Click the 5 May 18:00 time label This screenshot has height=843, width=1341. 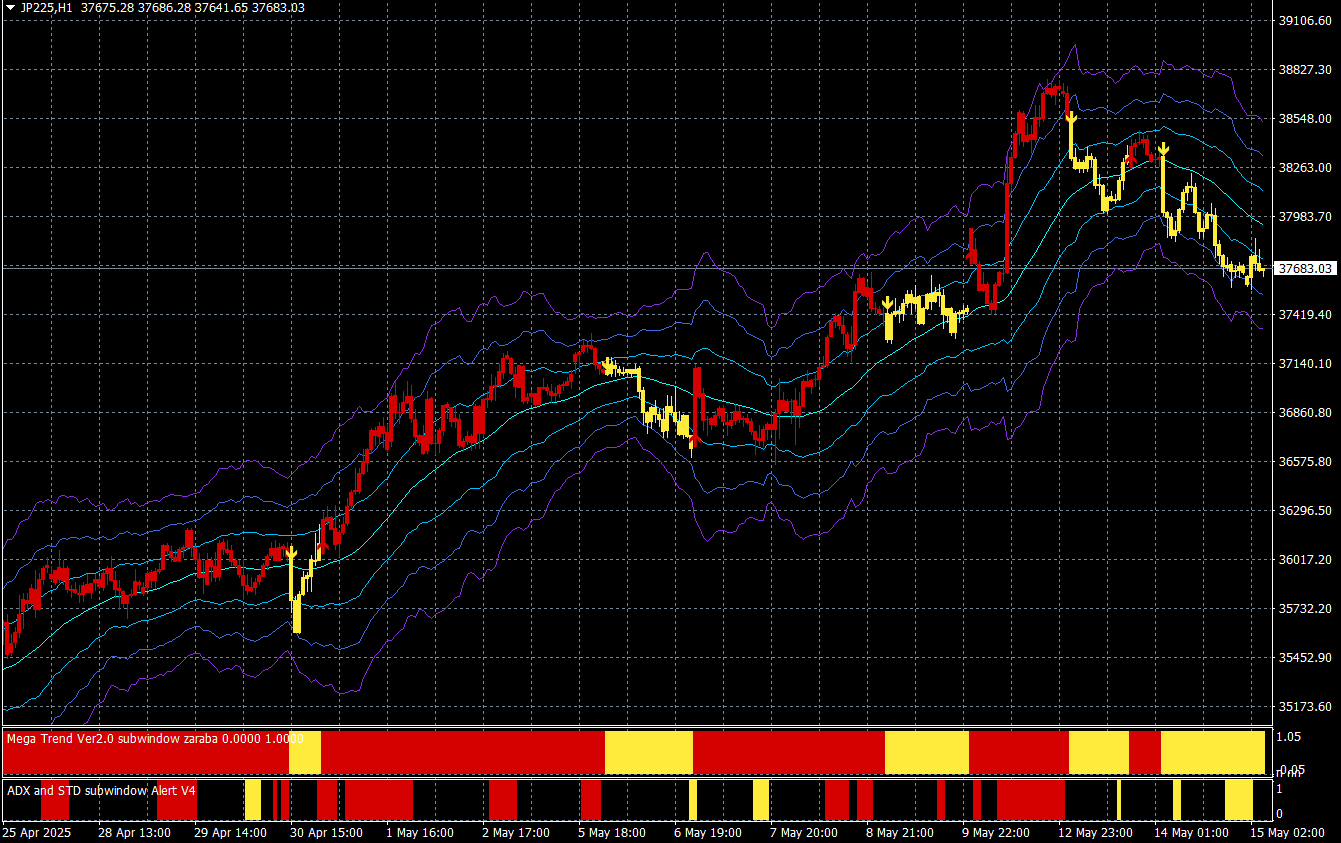pyautogui.click(x=614, y=832)
